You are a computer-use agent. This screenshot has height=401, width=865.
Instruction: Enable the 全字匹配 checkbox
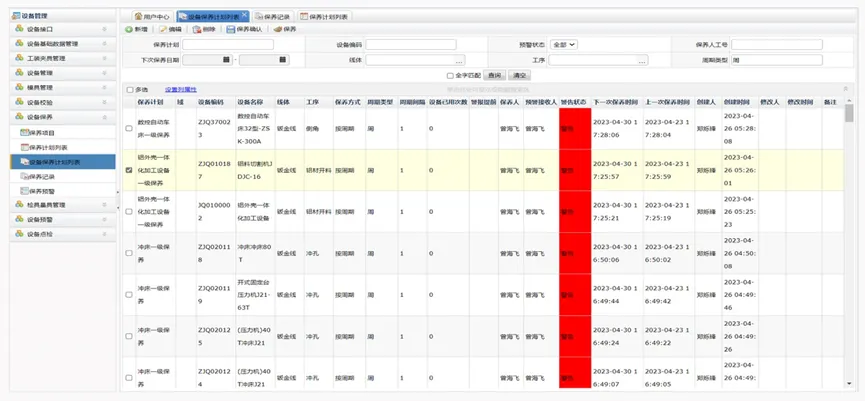(x=450, y=76)
